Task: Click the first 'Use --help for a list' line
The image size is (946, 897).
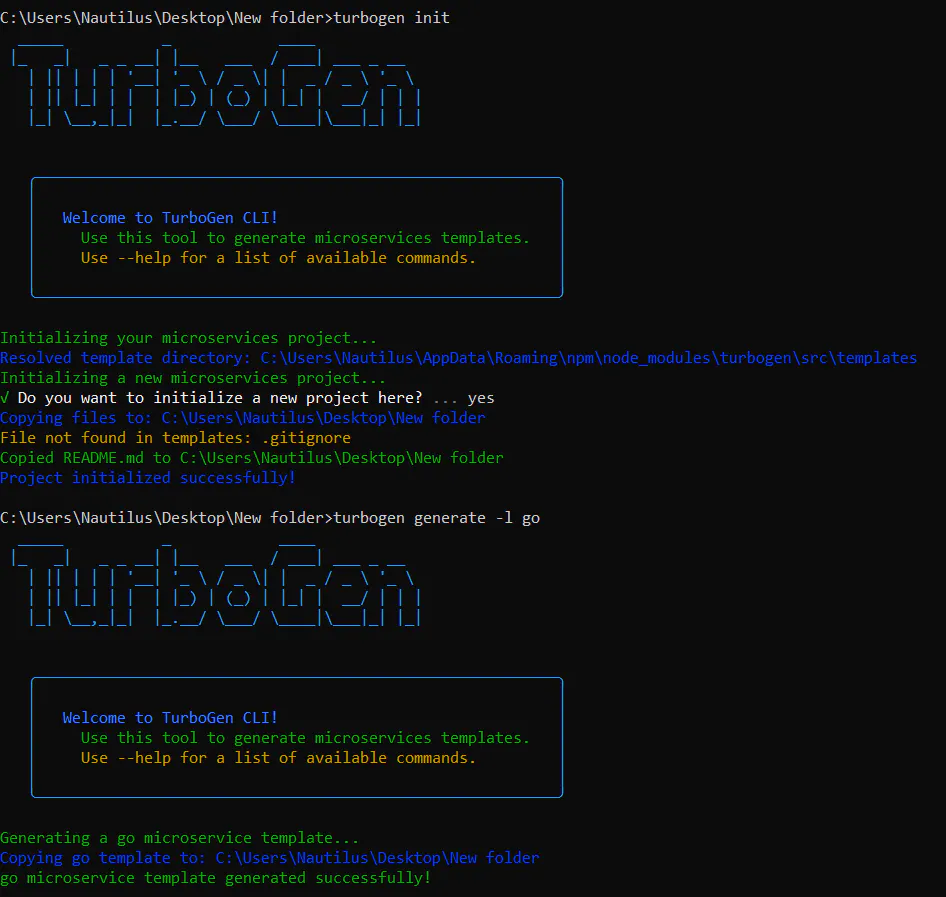Action: (x=278, y=258)
